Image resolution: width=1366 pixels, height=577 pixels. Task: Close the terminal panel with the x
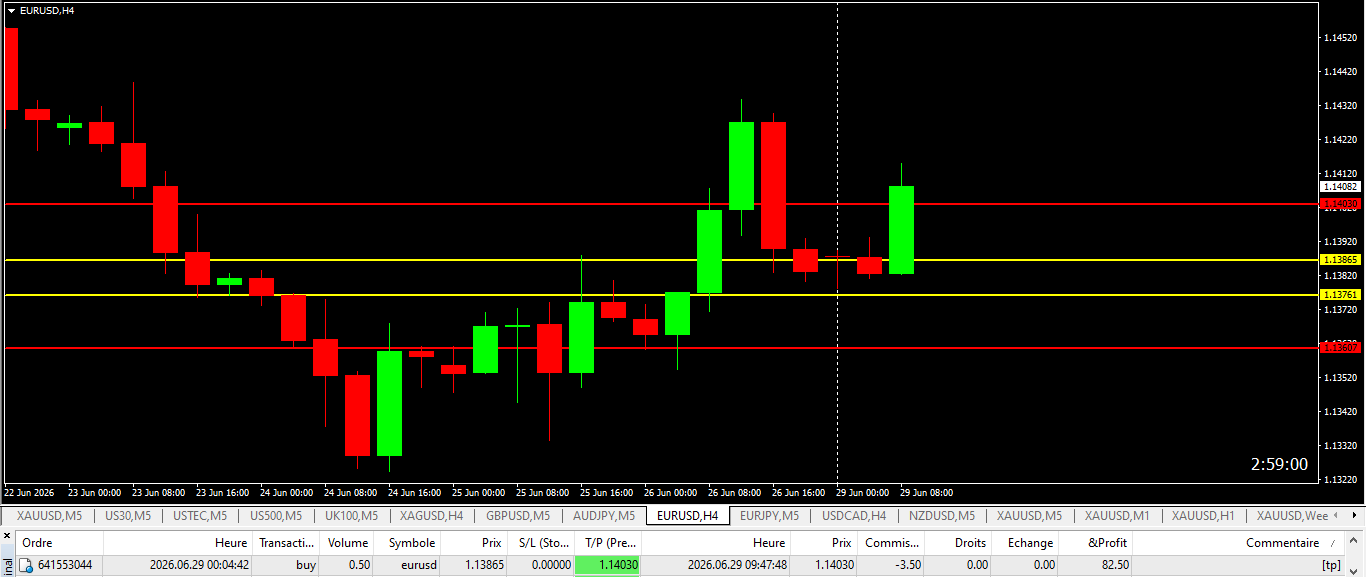click(7, 537)
